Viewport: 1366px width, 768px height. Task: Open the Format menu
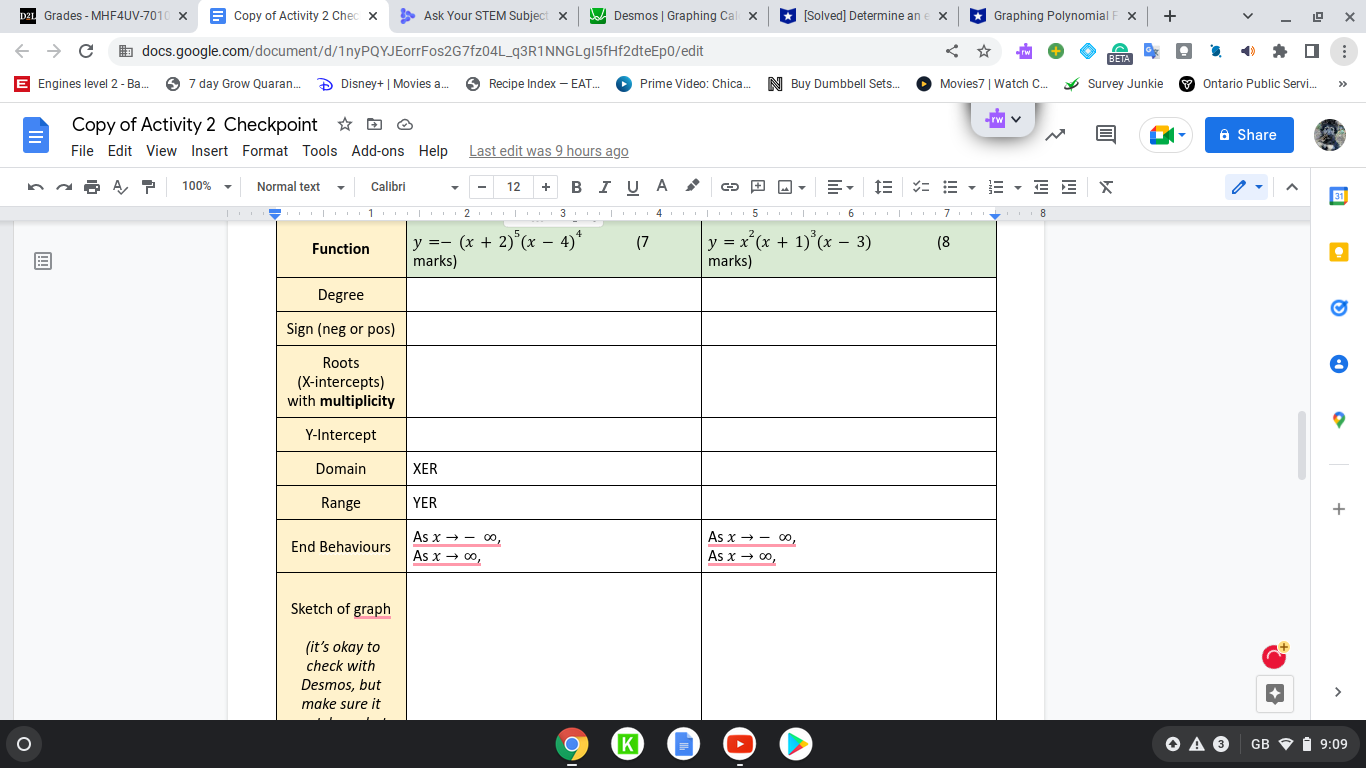coord(265,151)
